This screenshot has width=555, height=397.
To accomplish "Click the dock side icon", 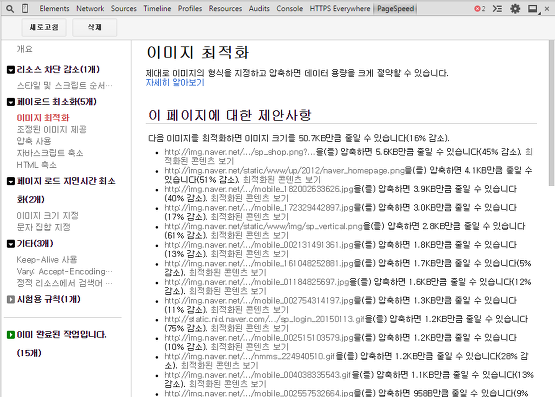I will click(x=533, y=8).
